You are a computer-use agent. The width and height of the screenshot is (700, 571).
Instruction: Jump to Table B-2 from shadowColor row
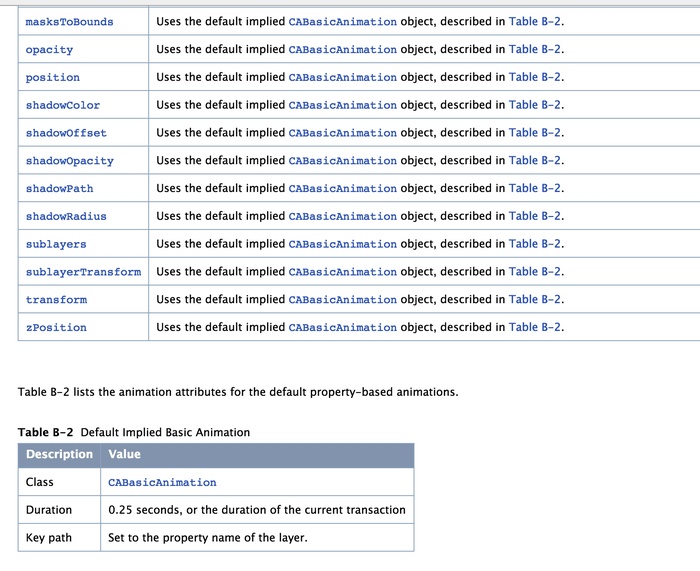(x=534, y=105)
